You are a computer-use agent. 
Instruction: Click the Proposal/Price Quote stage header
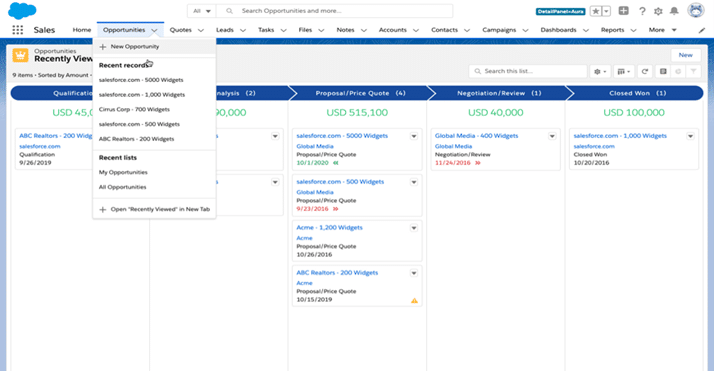coord(360,93)
